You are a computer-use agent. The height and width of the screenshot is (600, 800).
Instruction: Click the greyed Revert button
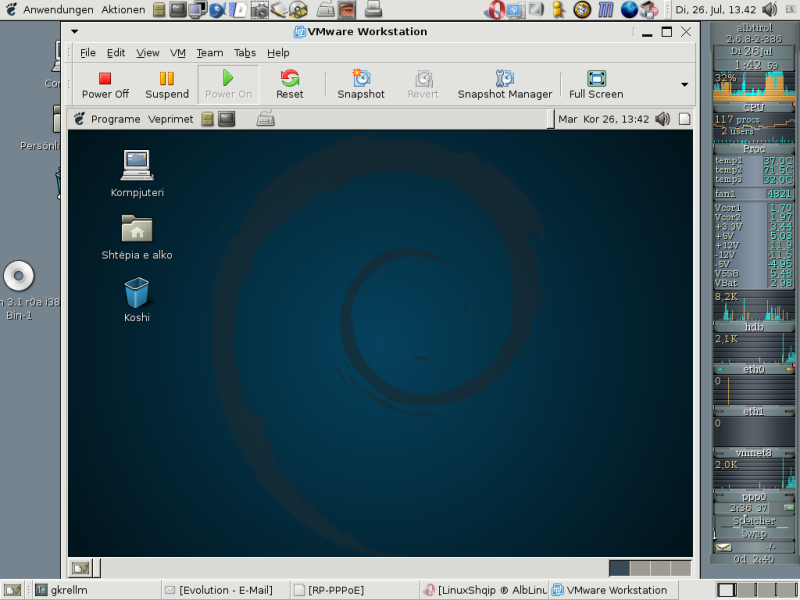[x=422, y=85]
